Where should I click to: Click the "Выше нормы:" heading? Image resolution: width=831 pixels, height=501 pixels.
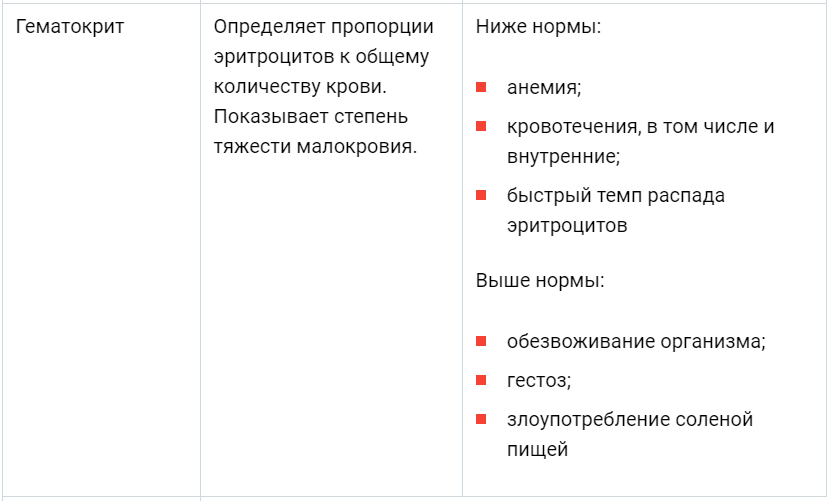point(540,280)
